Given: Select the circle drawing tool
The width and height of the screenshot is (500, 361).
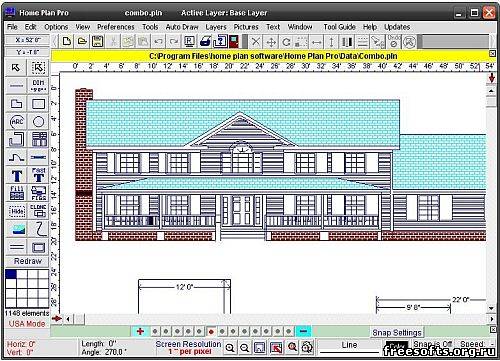Looking at the screenshot, I should coord(38,122).
